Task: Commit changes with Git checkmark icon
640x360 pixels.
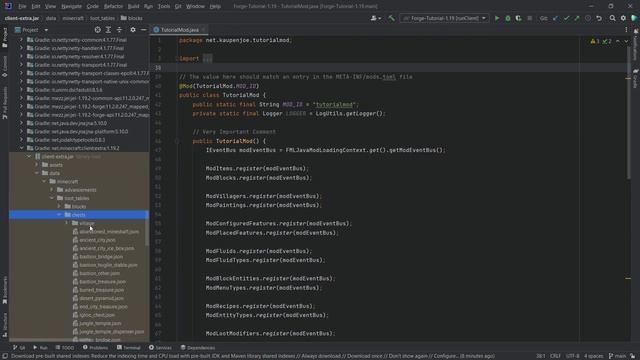Action: pos(566,18)
